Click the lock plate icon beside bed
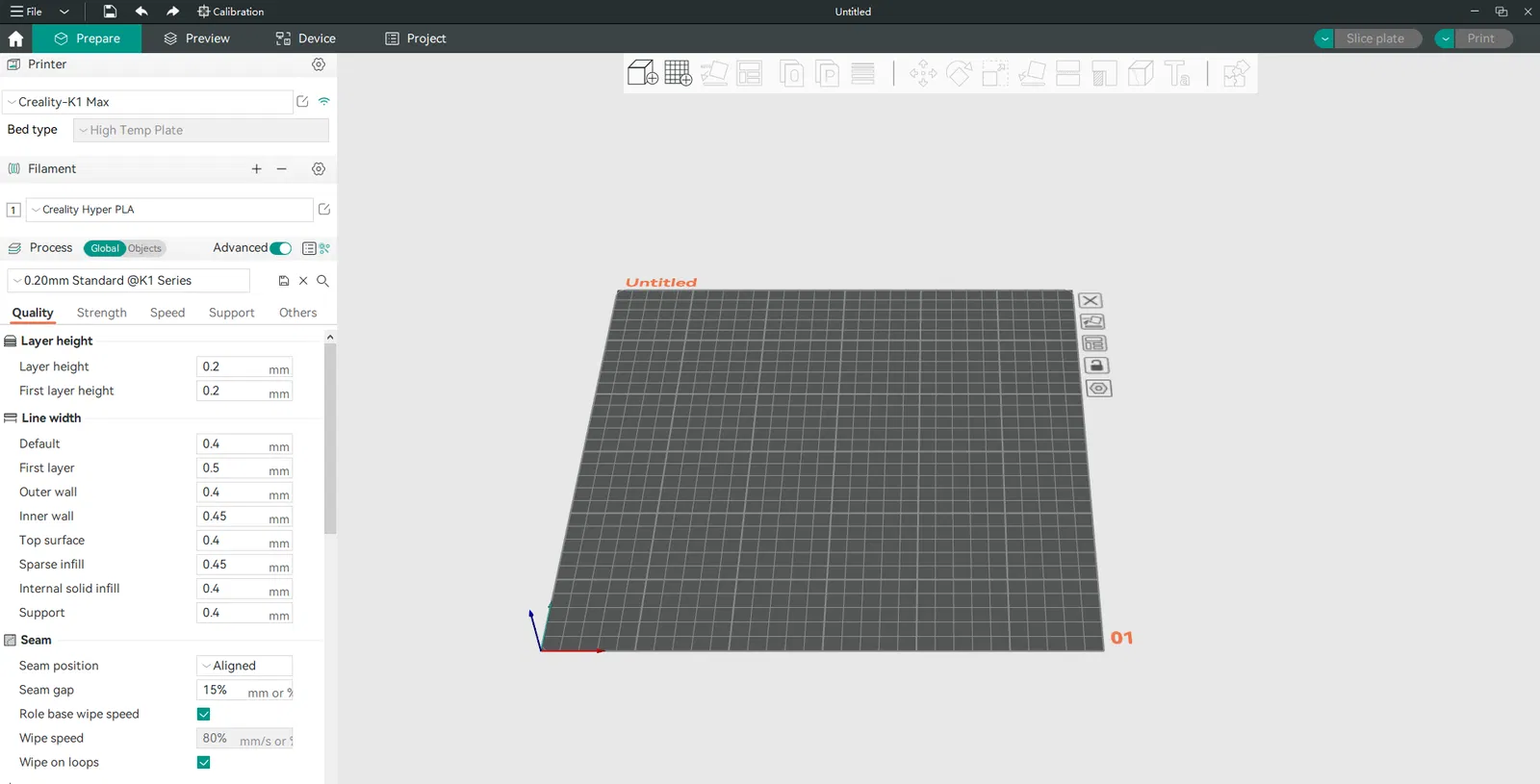 tap(1096, 366)
